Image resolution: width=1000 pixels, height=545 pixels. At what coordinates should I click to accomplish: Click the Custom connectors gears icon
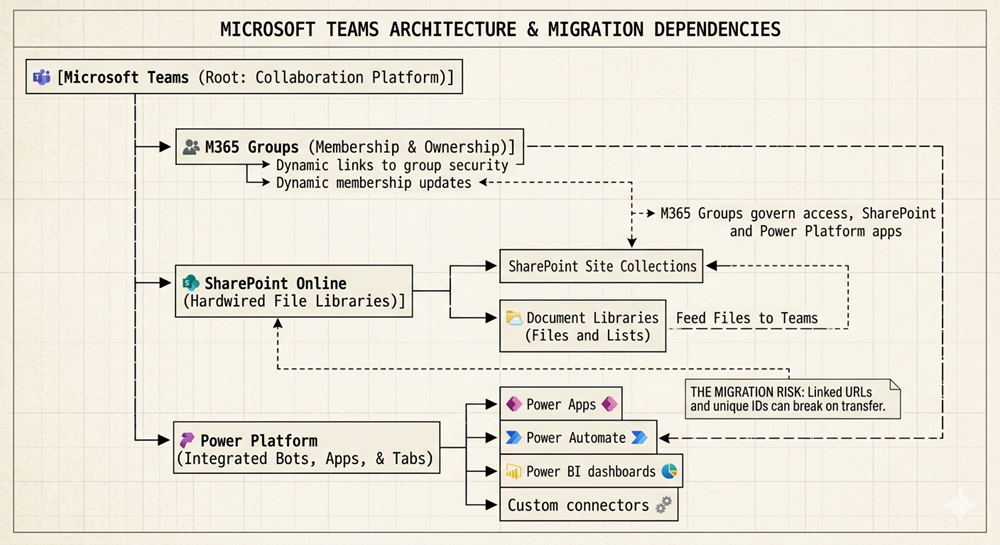664,505
